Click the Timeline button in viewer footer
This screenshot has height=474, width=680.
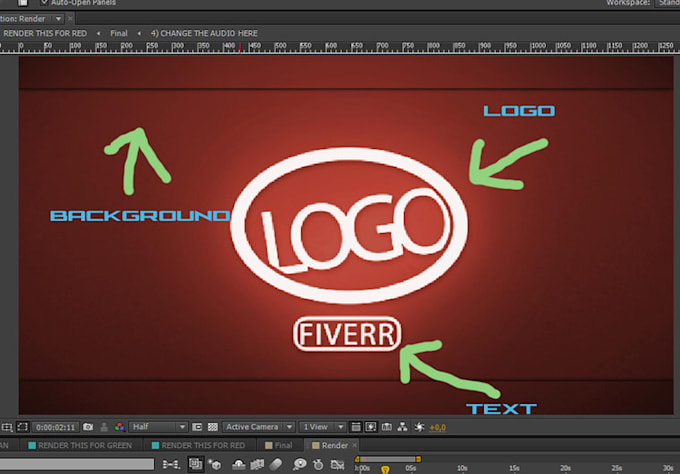387,427
